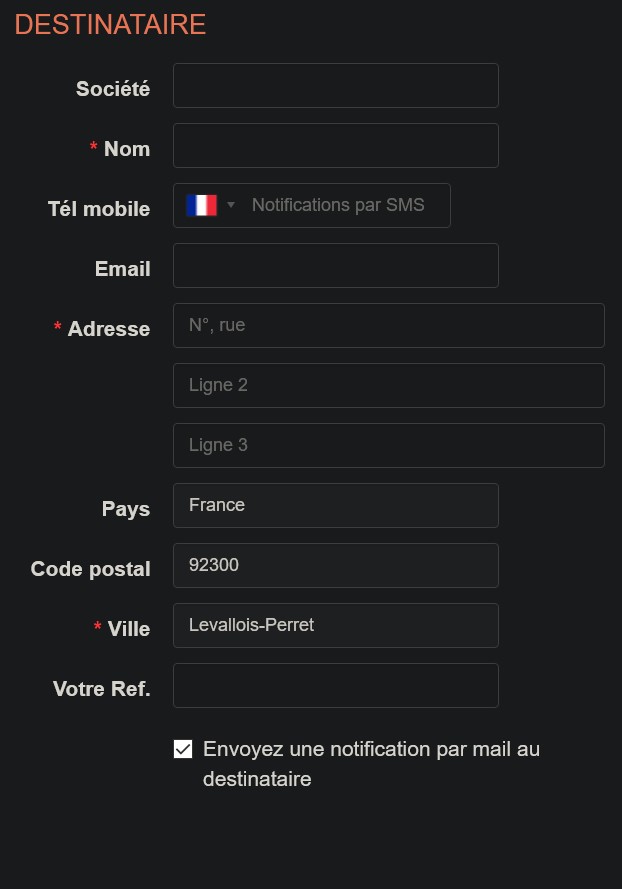Screen dimensions: 622x889
Task: Click the Votre Ref. input field
Action: click(x=335, y=685)
